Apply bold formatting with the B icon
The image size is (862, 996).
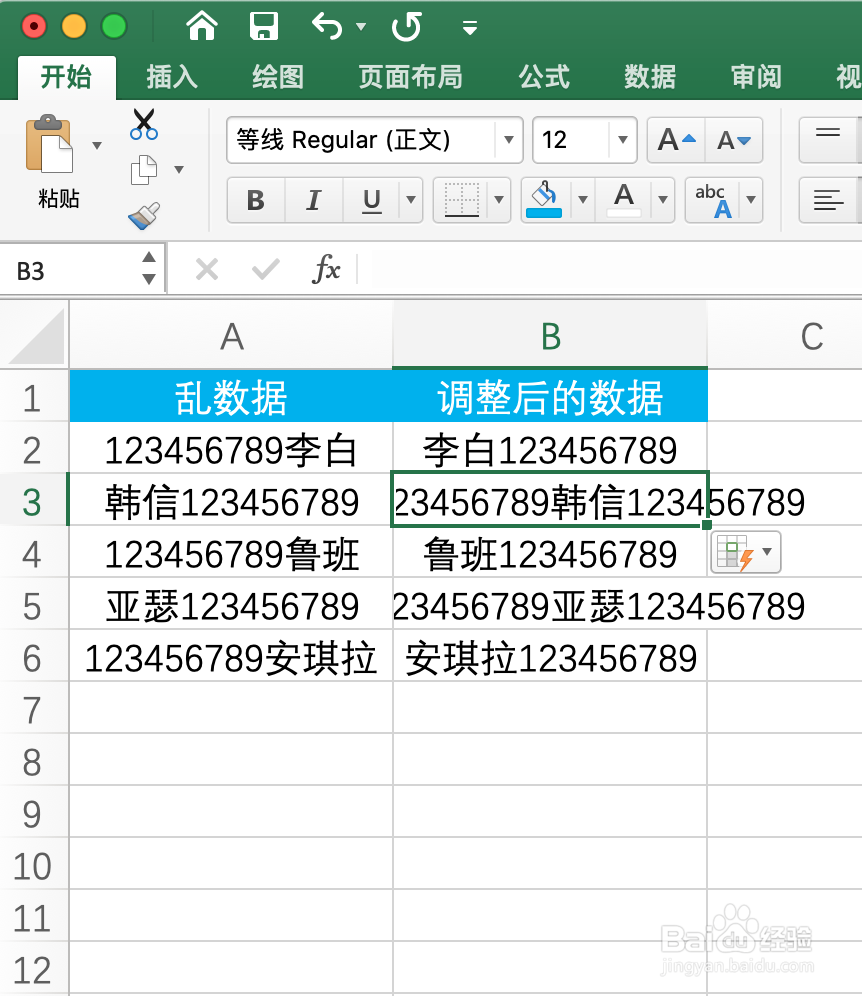coord(255,200)
